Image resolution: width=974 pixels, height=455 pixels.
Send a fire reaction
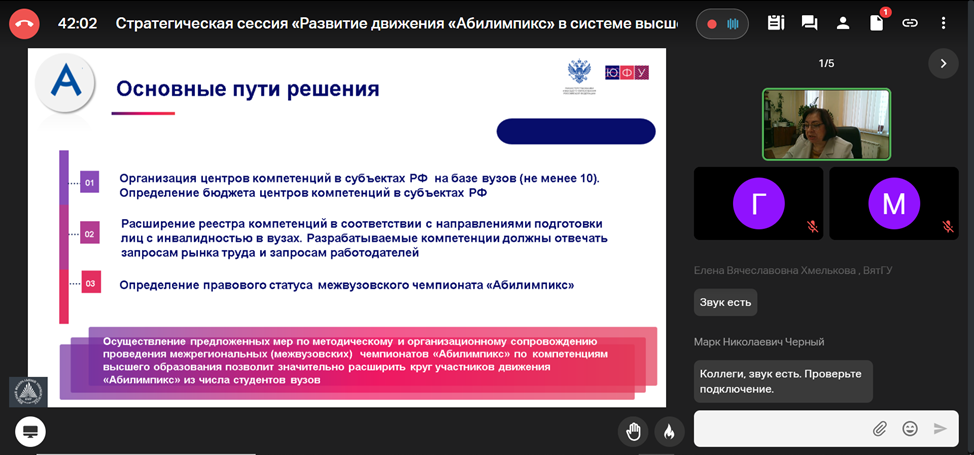(x=669, y=431)
